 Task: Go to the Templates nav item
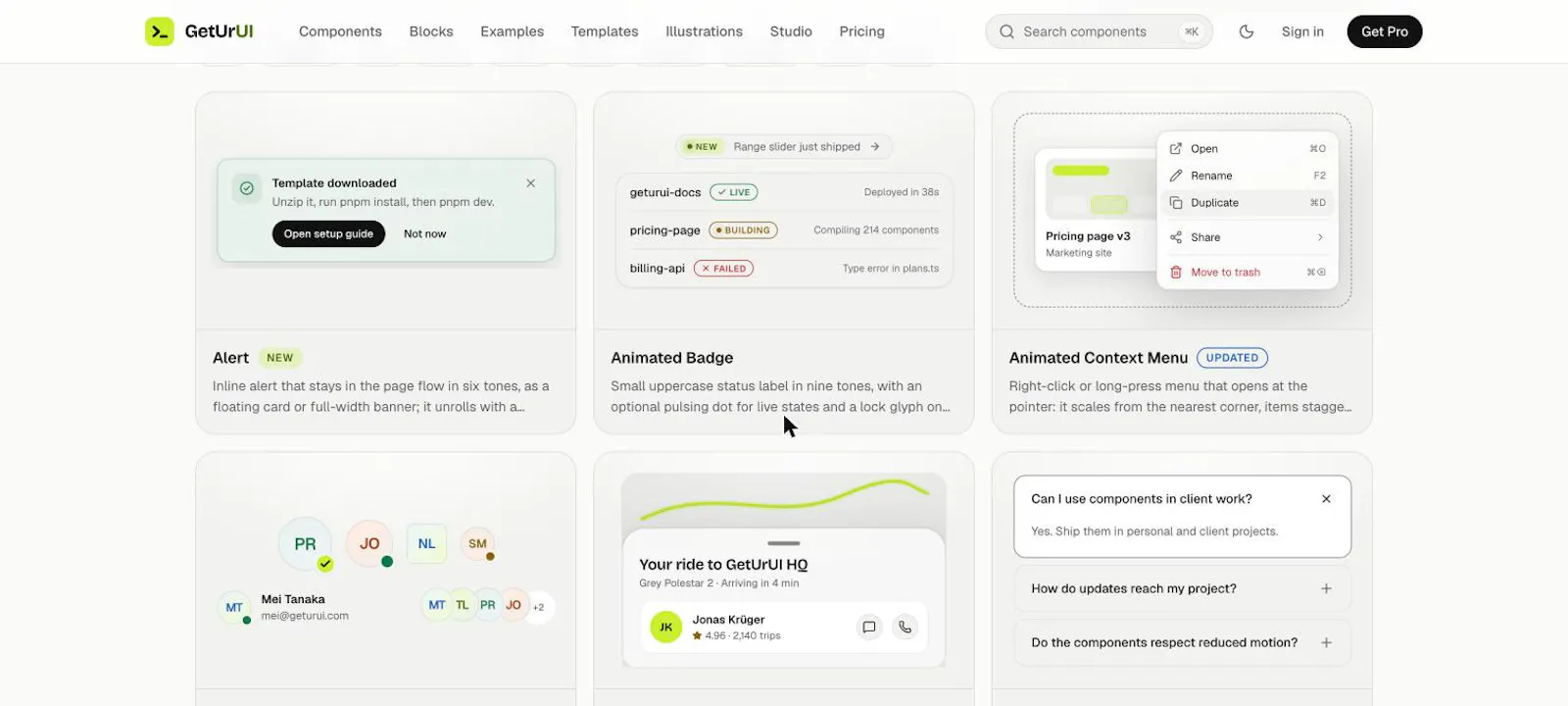pos(605,31)
